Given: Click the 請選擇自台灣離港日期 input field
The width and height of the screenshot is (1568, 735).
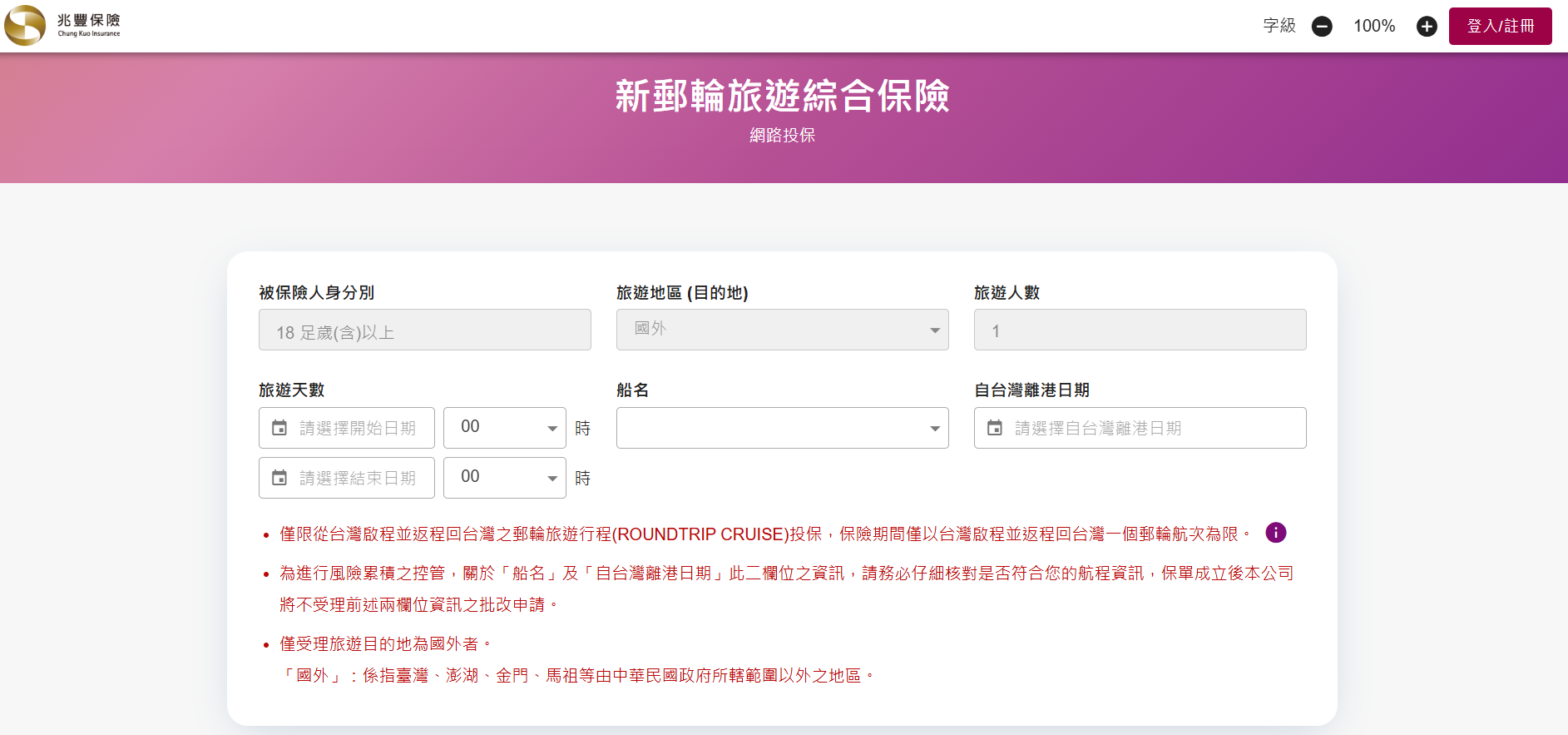Looking at the screenshot, I should (1140, 428).
